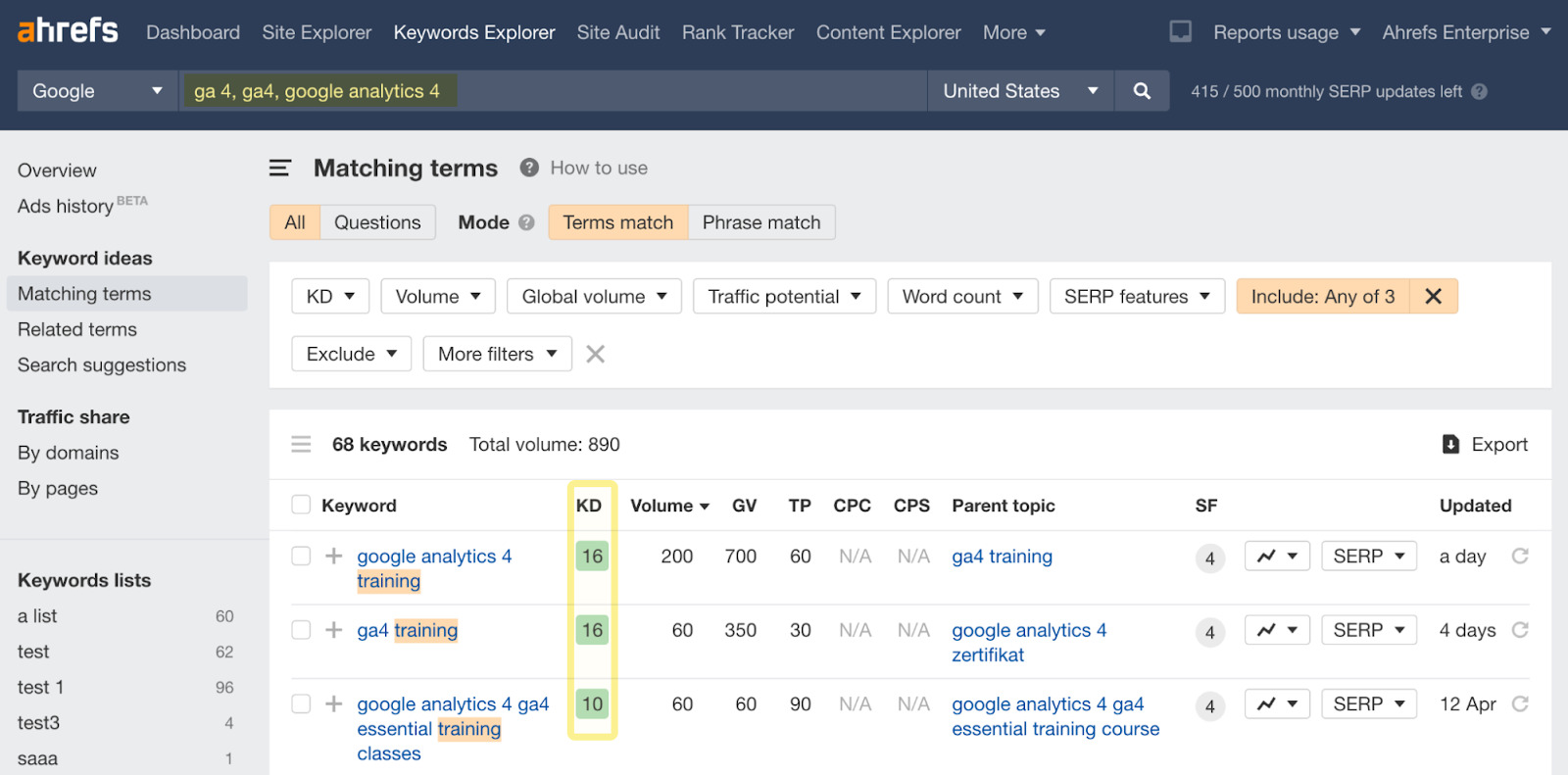1568x775 pixels.
Task: Open Content Explorer
Action: (889, 32)
